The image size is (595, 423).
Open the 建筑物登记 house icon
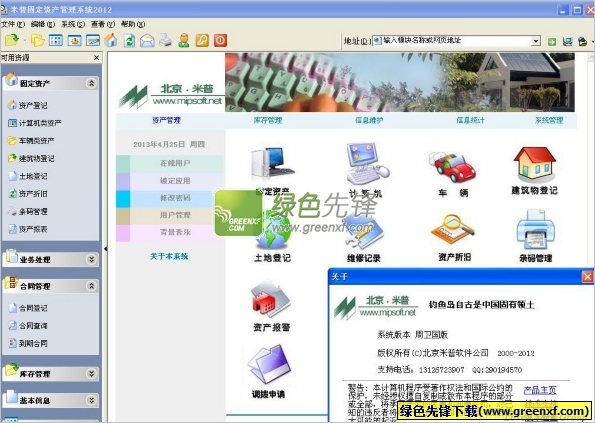click(535, 164)
